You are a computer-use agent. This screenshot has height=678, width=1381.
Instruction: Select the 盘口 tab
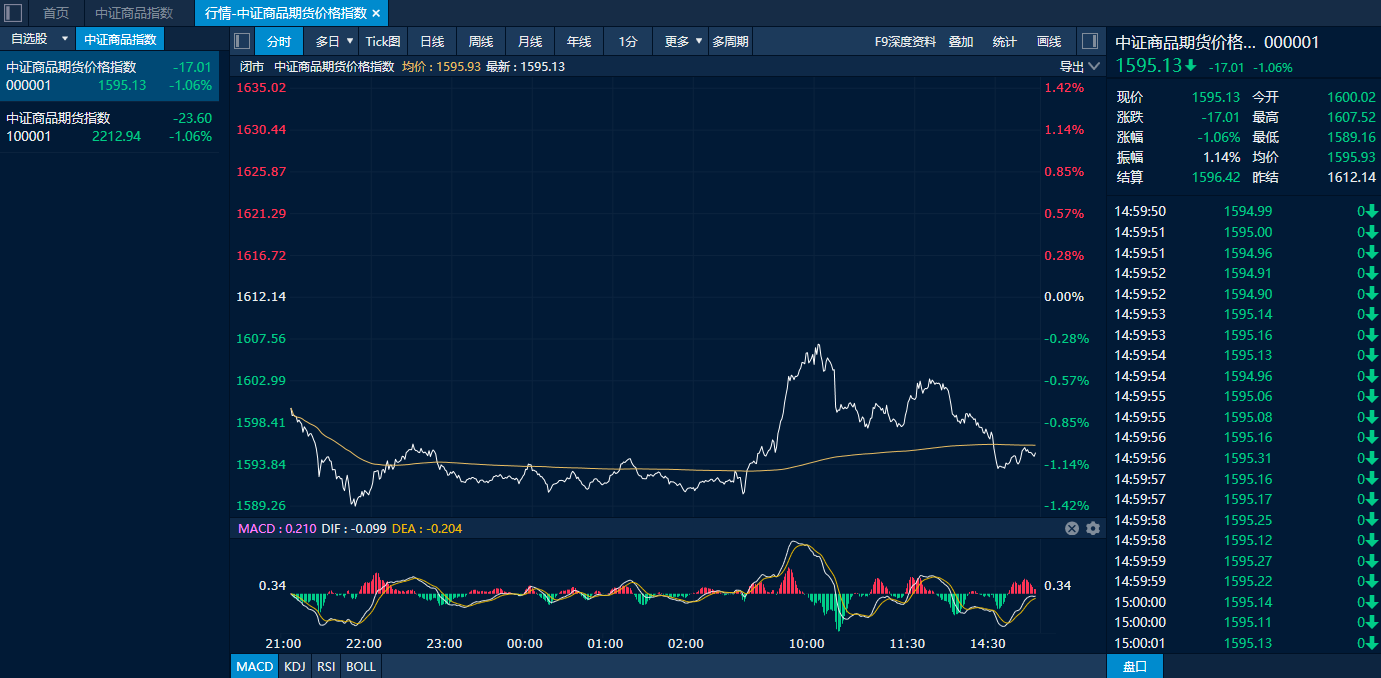coord(1135,666)
